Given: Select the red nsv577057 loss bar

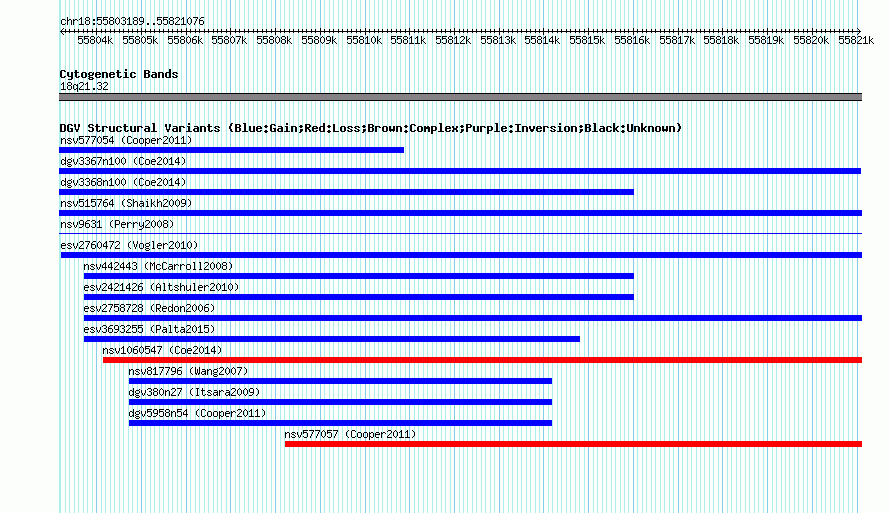Looking at the screenshot, I should (x=573, y=444).
